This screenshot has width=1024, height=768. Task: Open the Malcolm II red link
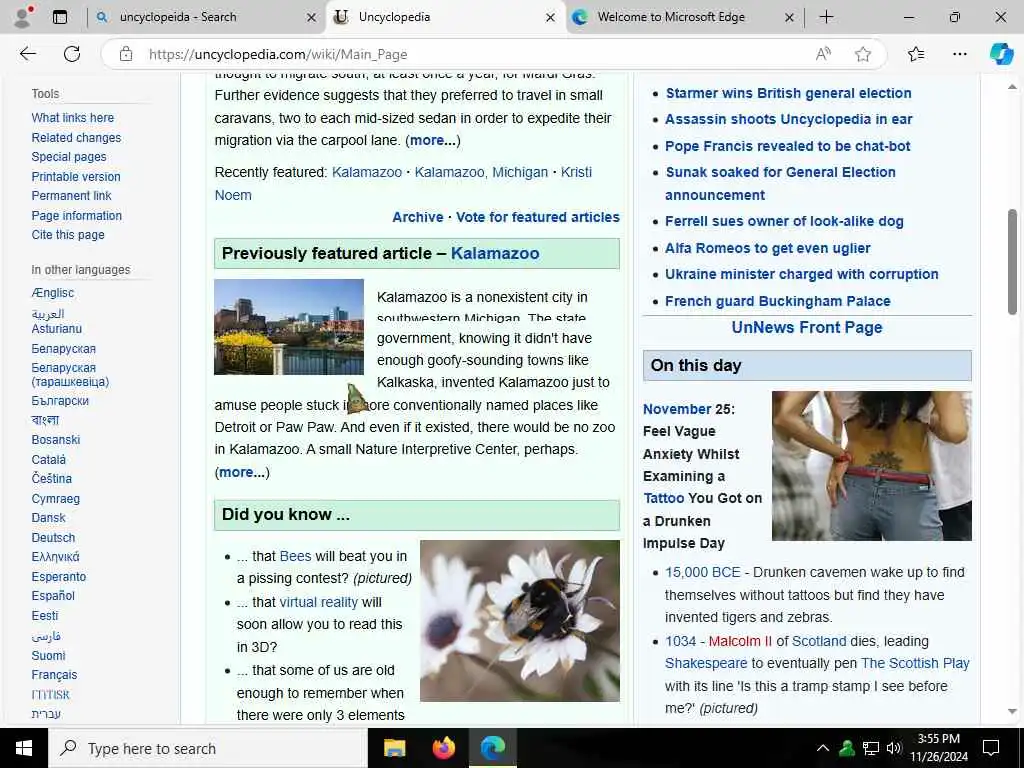point(740,641)
